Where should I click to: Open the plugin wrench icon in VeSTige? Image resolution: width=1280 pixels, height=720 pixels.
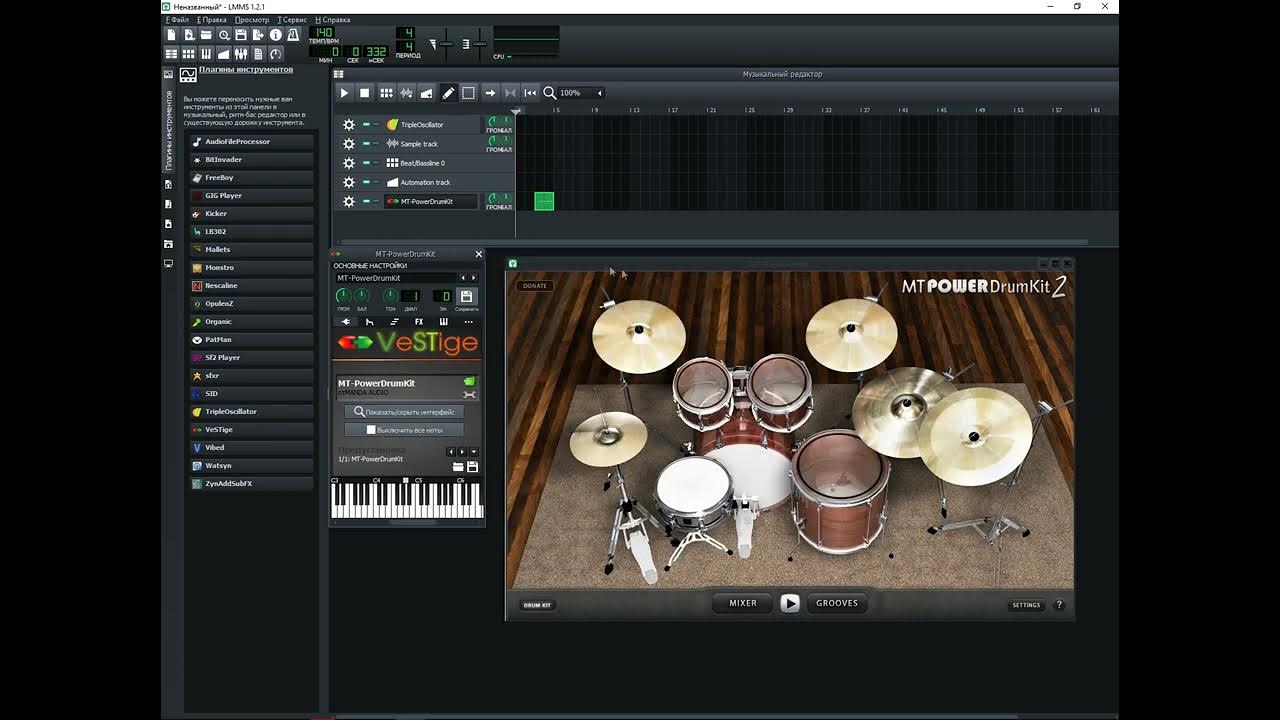469,395
